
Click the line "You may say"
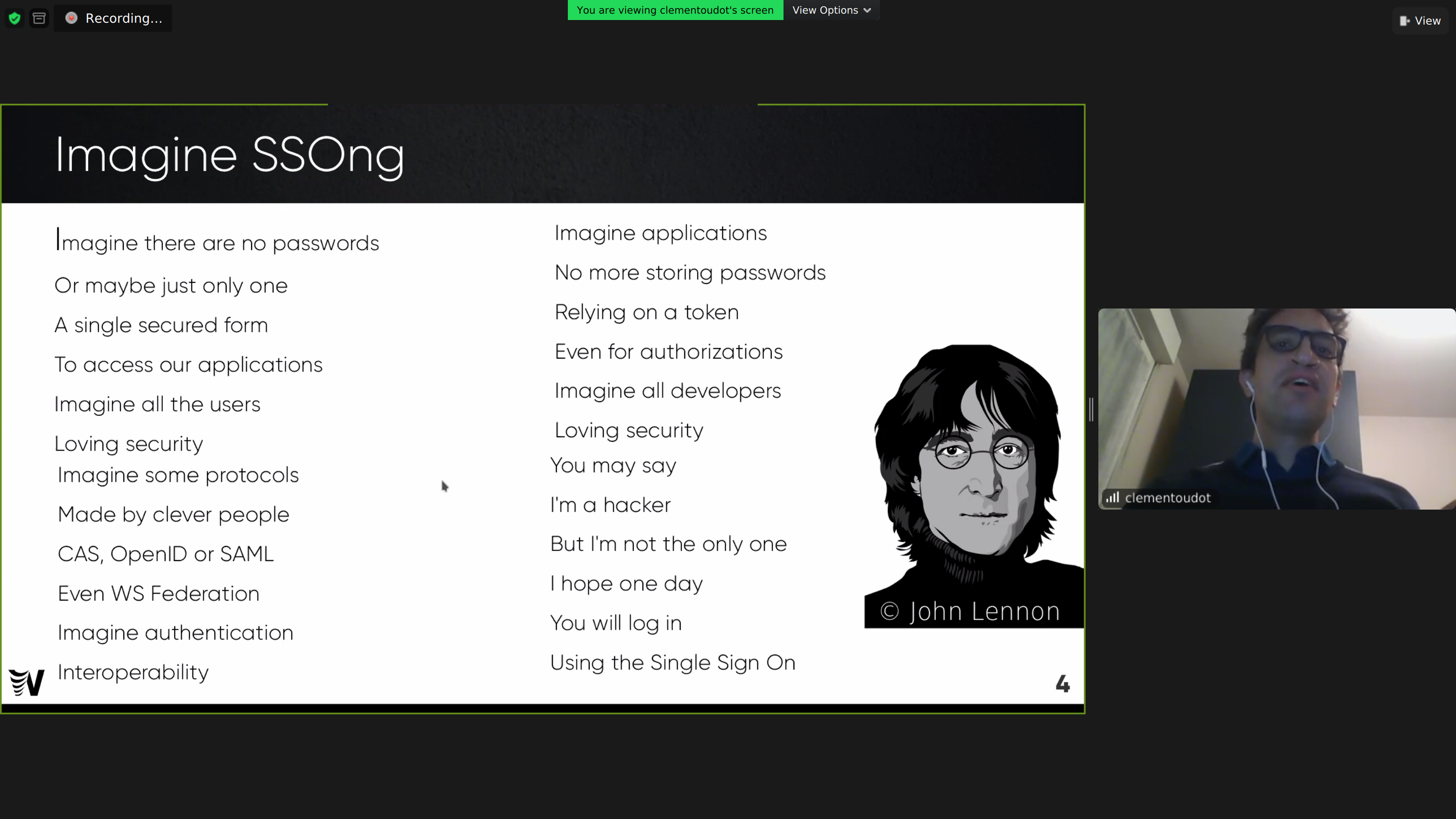click(x=613, y=466)
